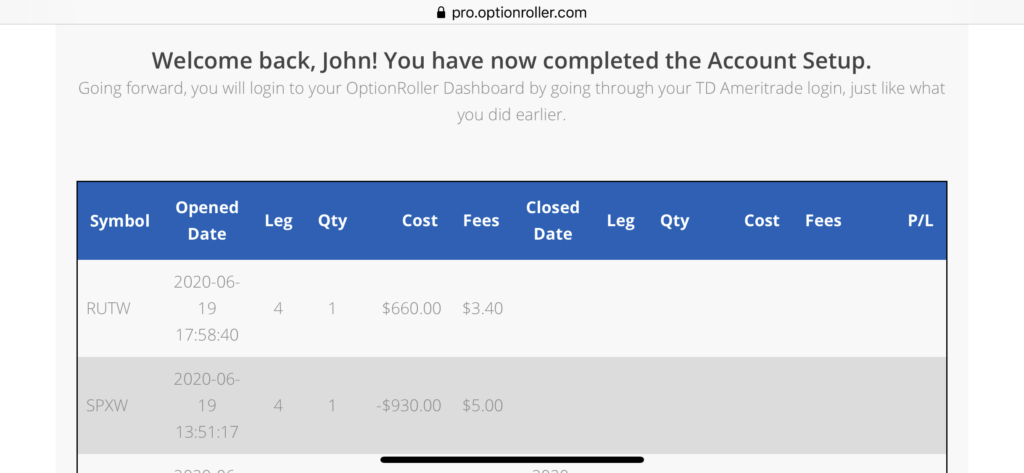Click RUTW opened date 17:58:40 cell
This screenshot has width=1024, height=473.
coord(207,308)
